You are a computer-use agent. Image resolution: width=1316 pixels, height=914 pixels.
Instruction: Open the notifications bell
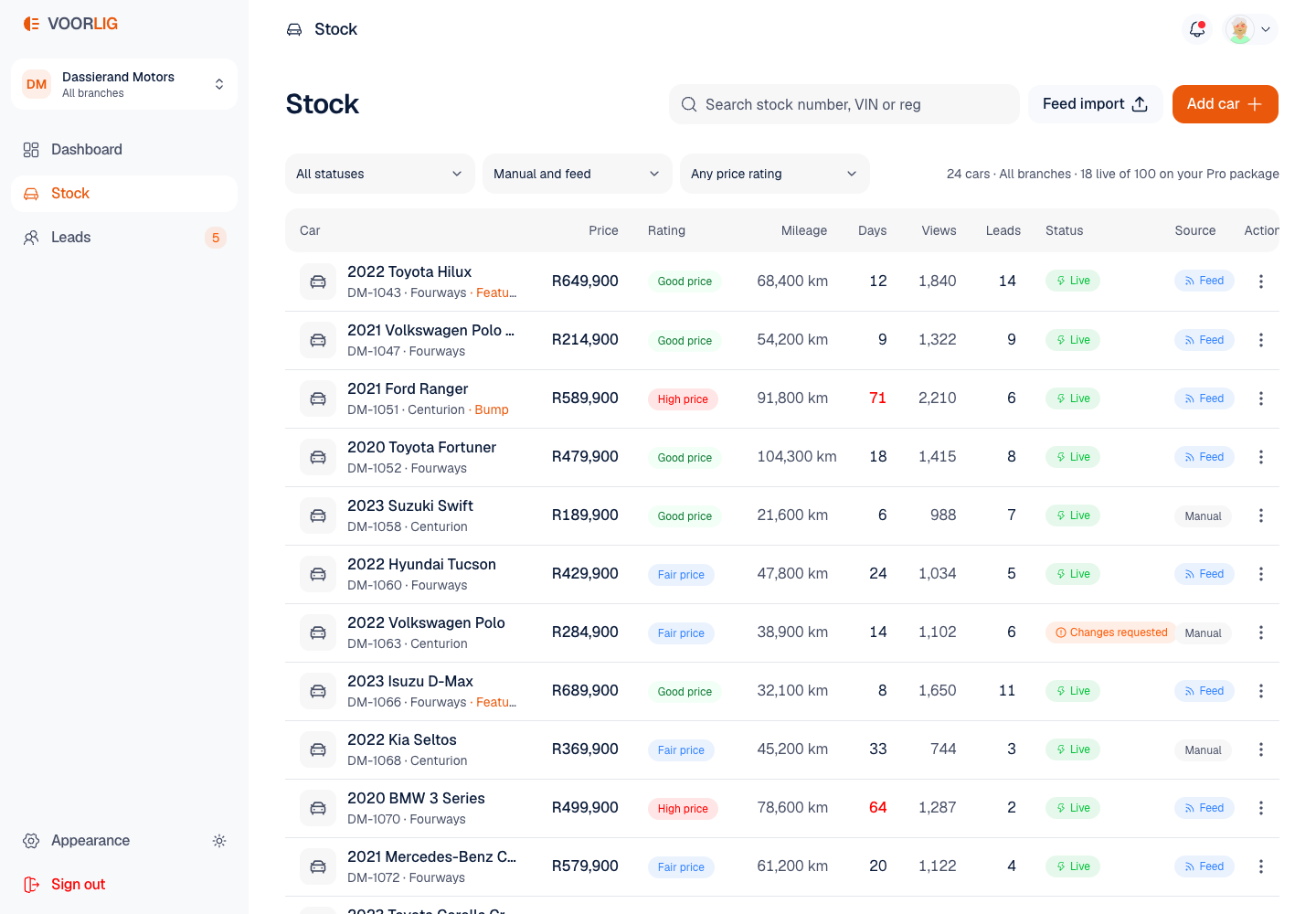pos(1197,29)
